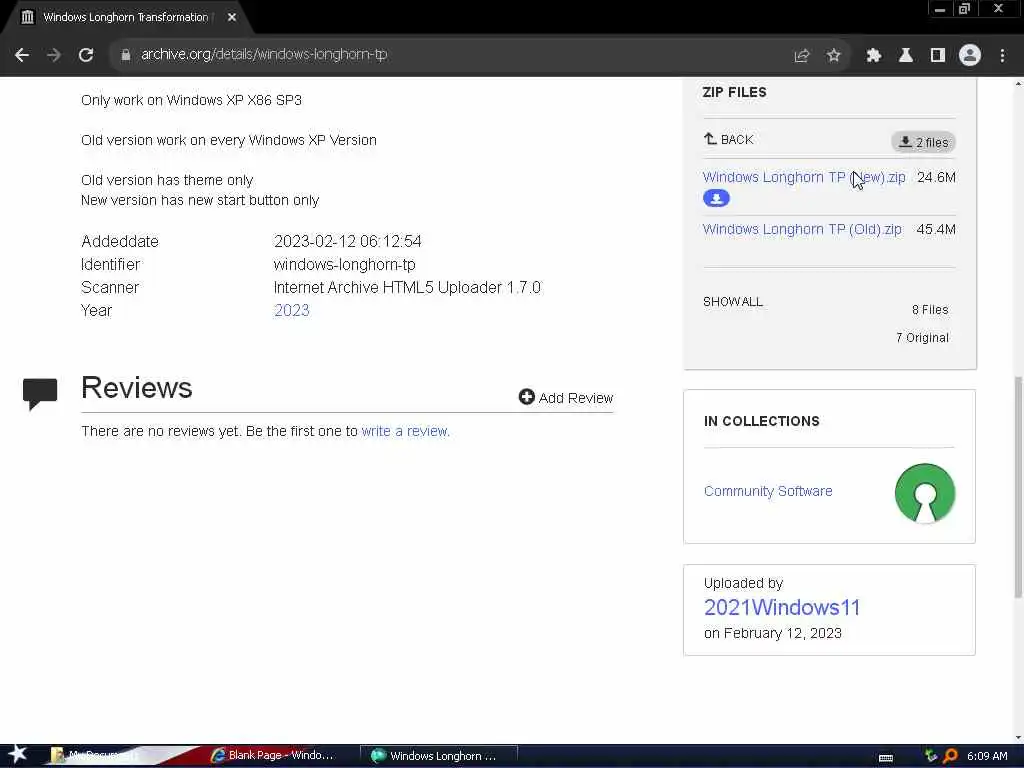
Task: Open the extensions puzzle icon
Action: pos(873,56)
